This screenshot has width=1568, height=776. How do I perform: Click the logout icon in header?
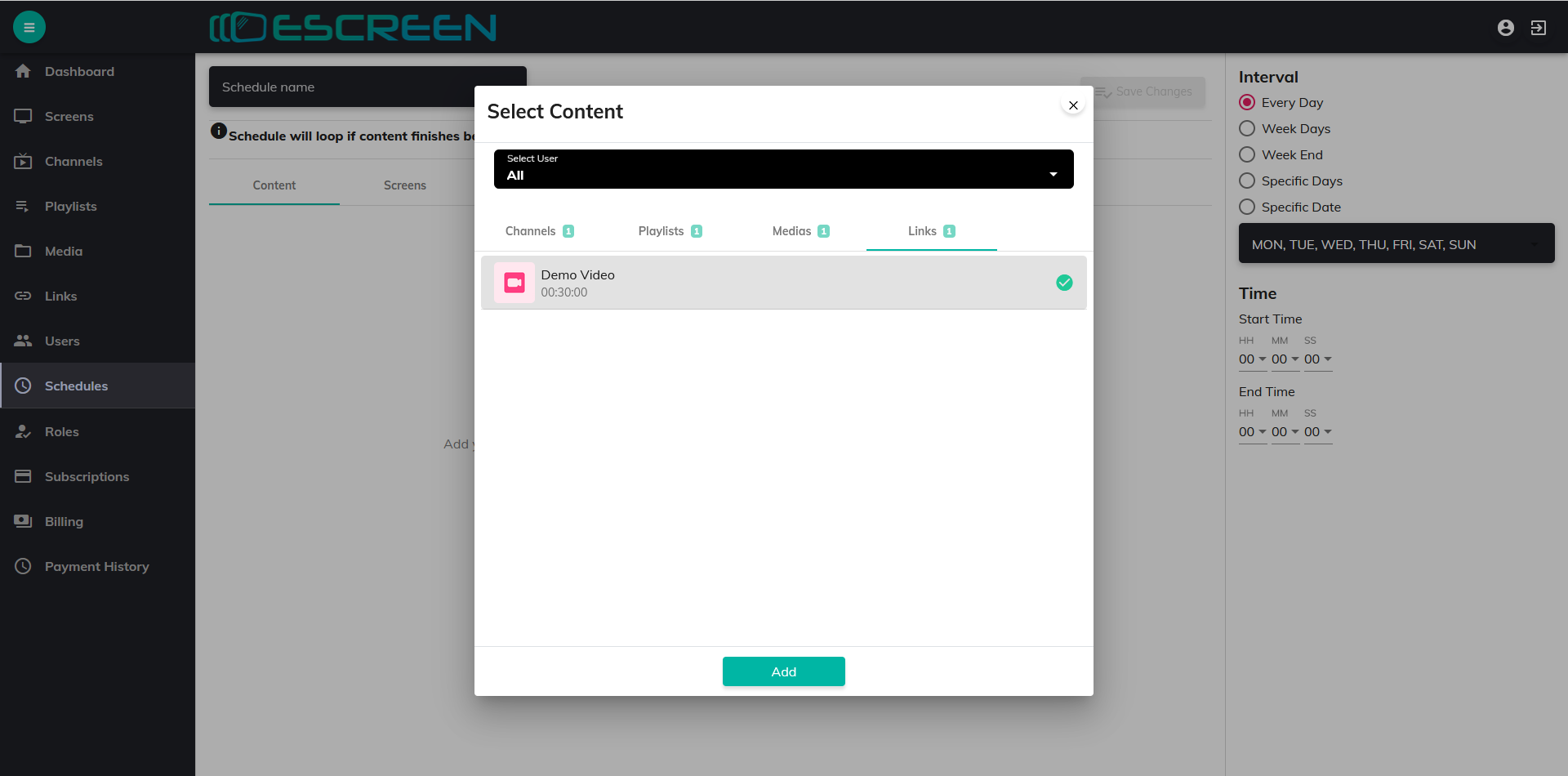[x=1538, y=28]
